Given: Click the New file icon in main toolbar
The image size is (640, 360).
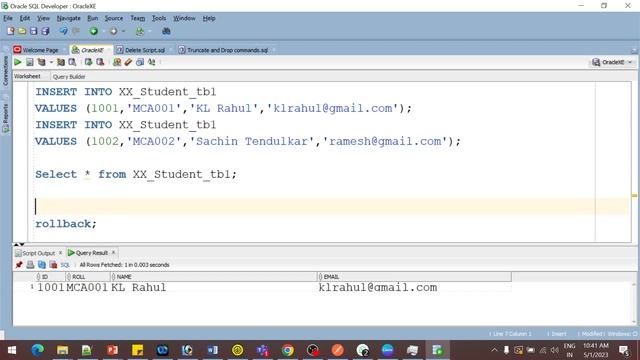Looking at the screenshot, I should pos(11,31).
